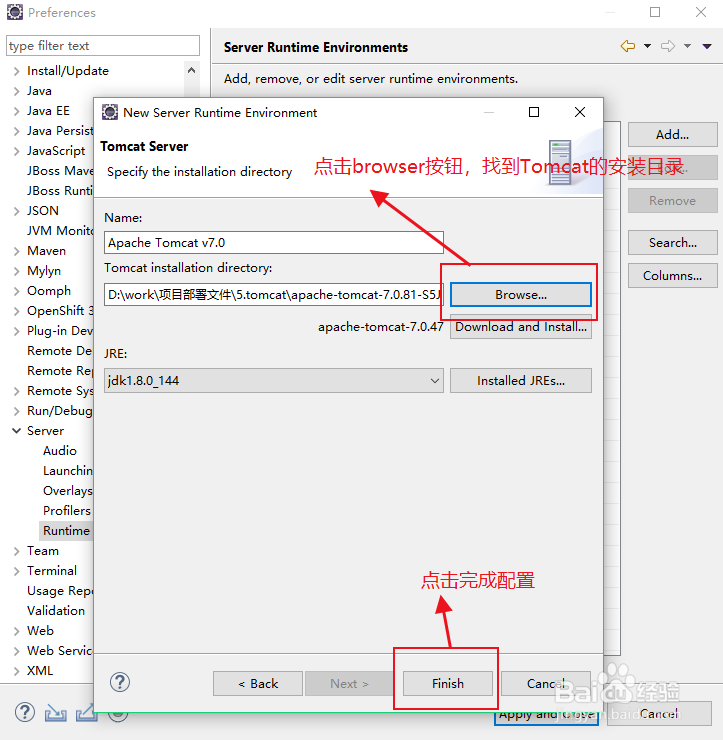Expand the Maven tree node
Image resolution: width=723 pixels, height=740 pixels.
(17, 251)
